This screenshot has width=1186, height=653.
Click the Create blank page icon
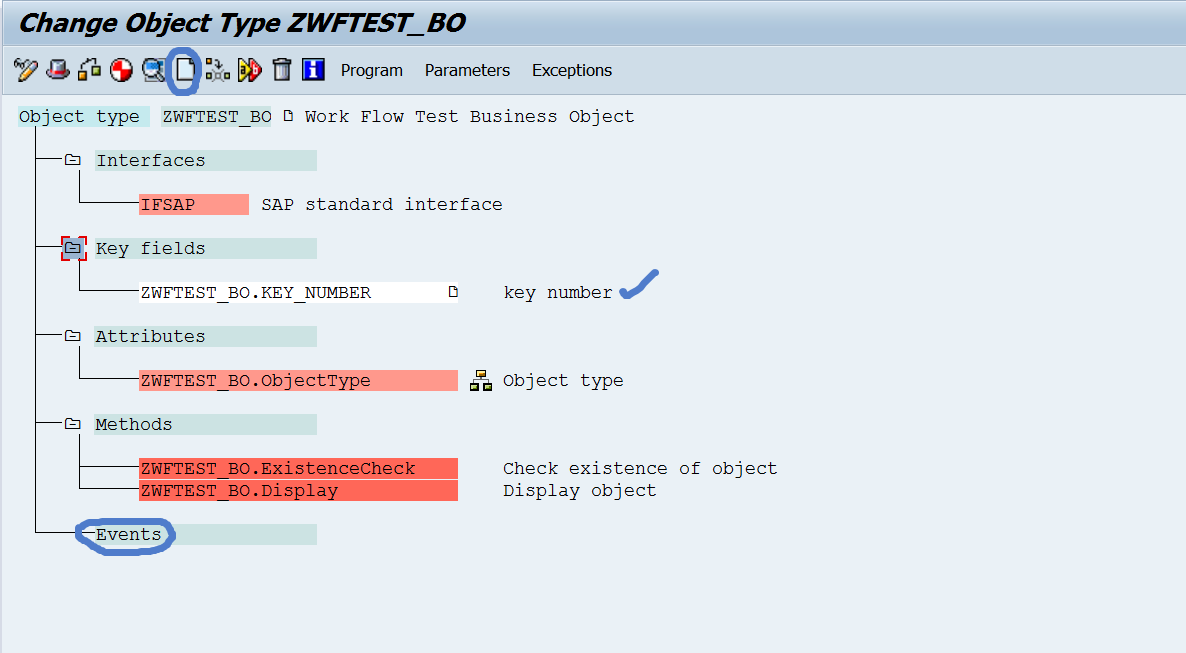[x=185, y=70]
